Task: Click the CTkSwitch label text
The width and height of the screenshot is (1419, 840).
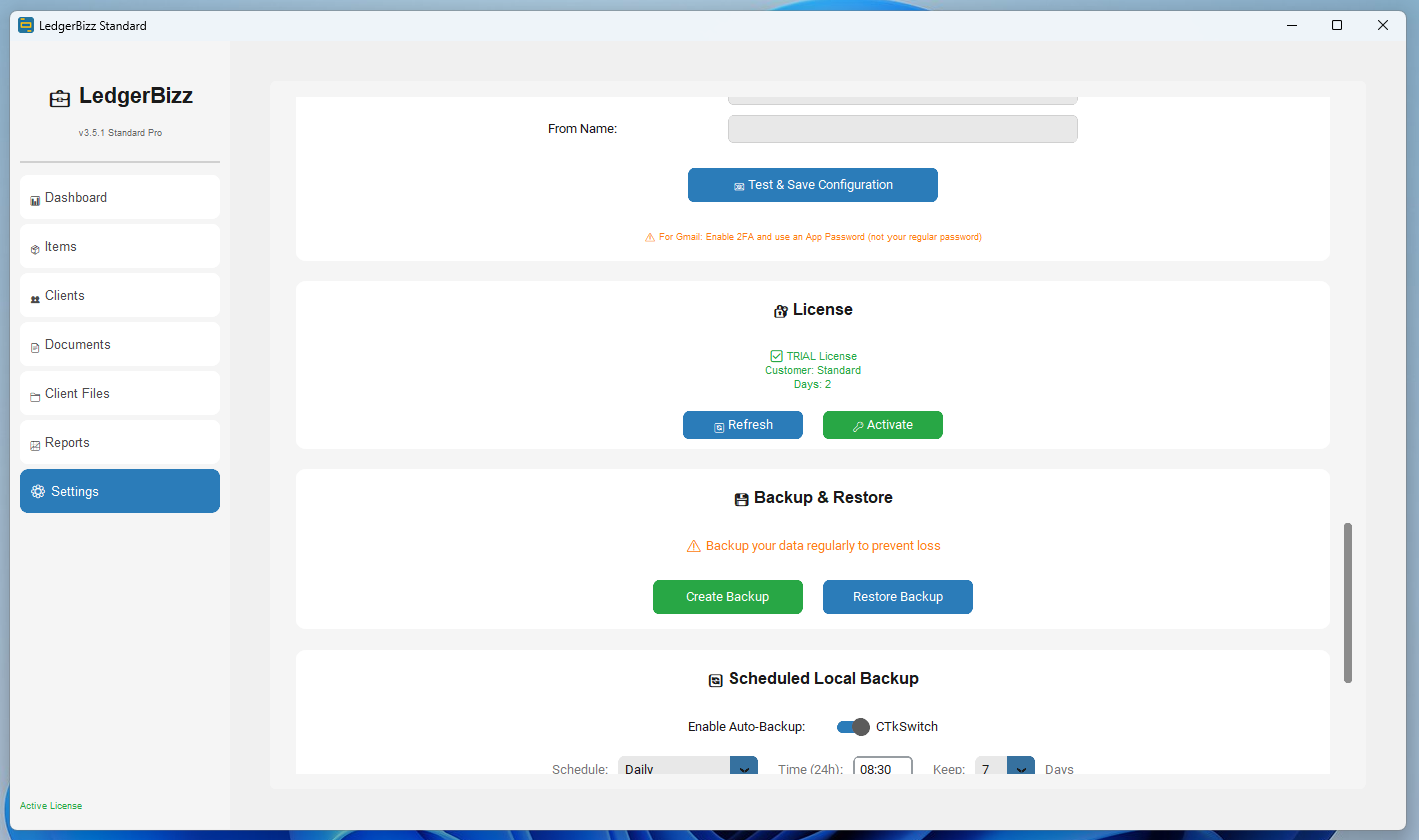Action: [907, 727]
